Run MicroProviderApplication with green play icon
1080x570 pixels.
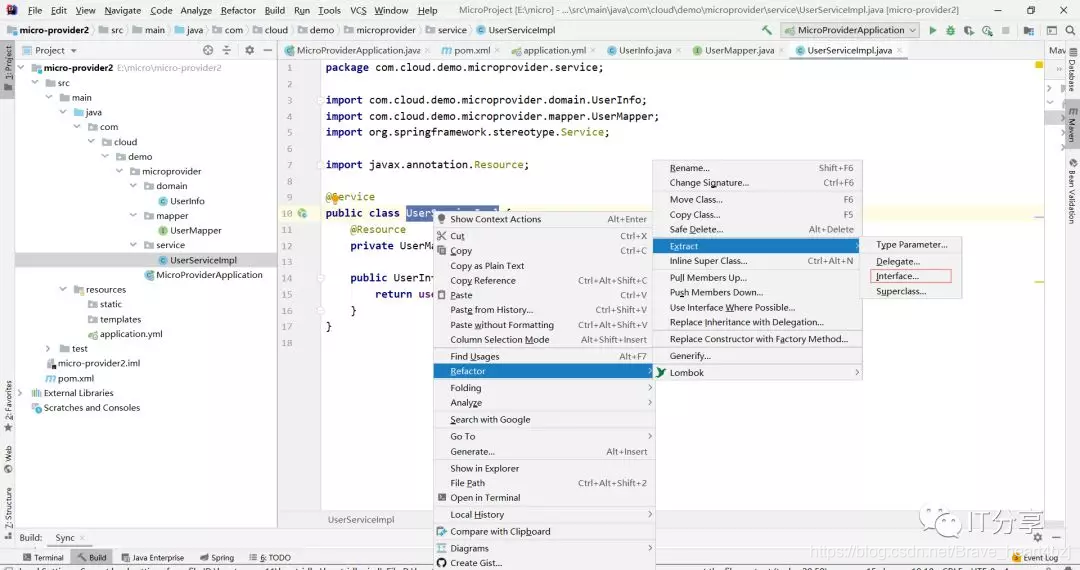click(x=933, y=30)
